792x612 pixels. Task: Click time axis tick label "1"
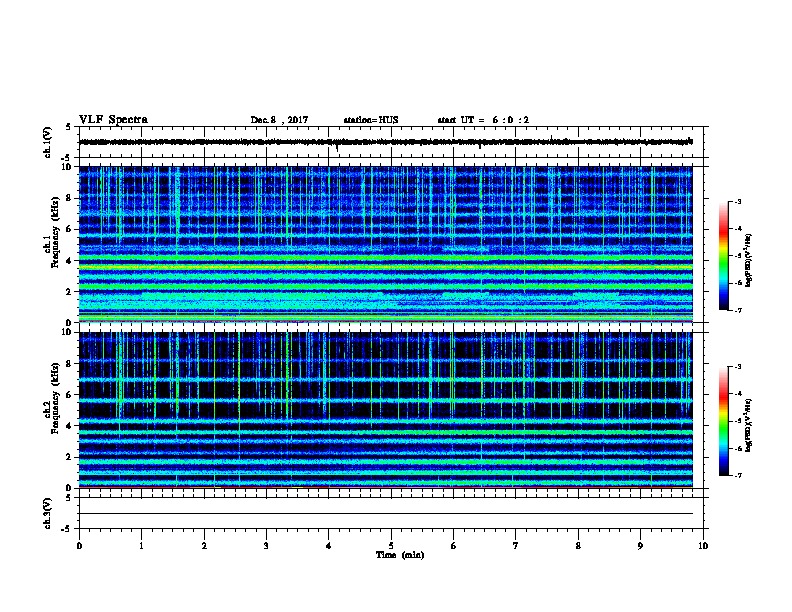coord(142,546)
